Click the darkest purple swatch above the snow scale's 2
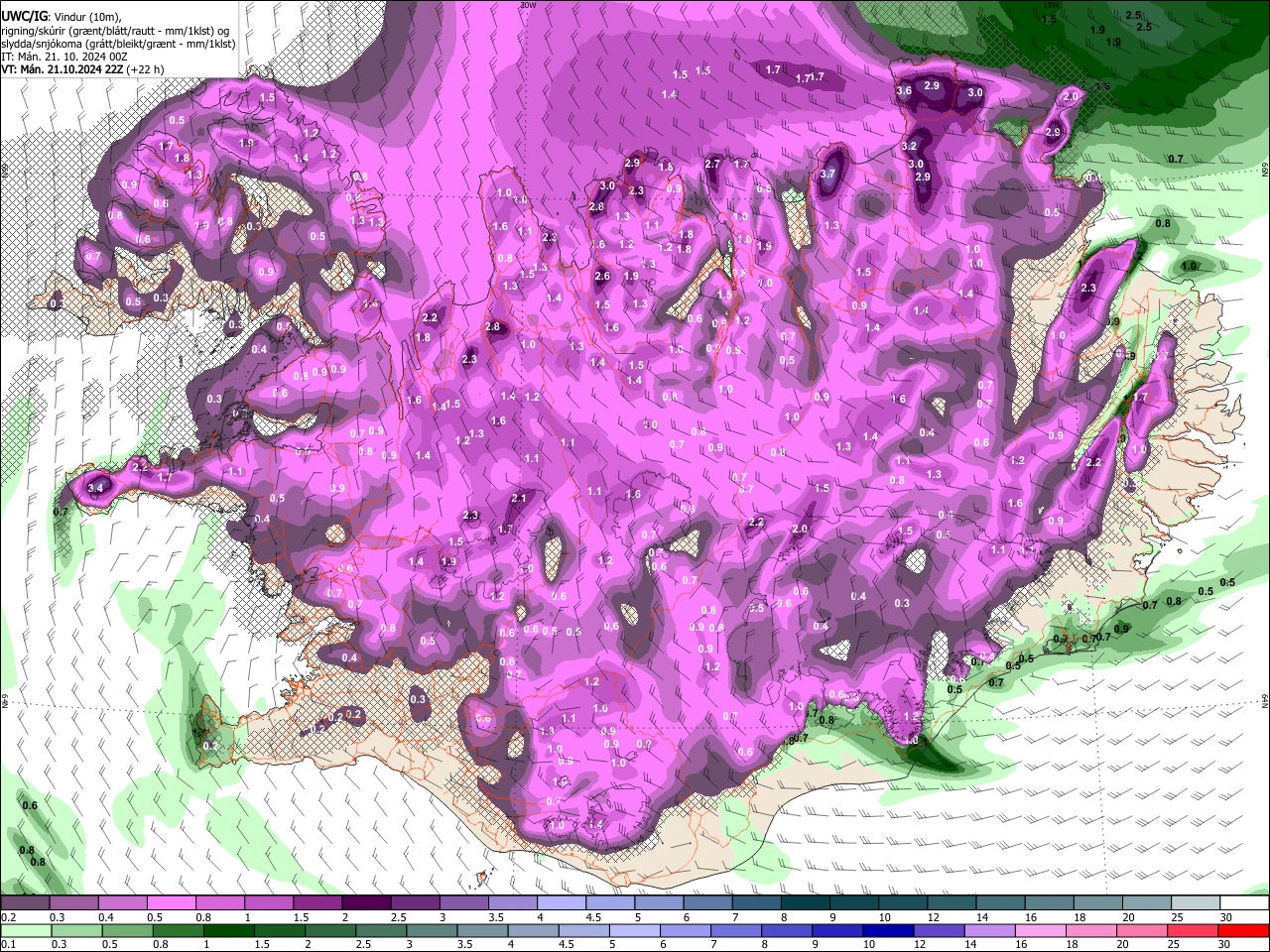1270x952 pixels. pyautogui.click(x=366, y=902)
